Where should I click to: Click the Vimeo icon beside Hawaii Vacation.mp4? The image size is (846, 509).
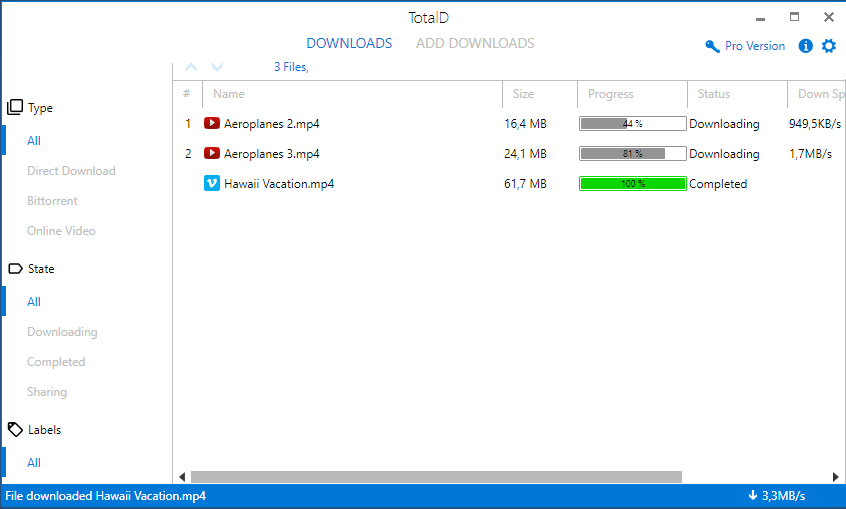point(212,184)
